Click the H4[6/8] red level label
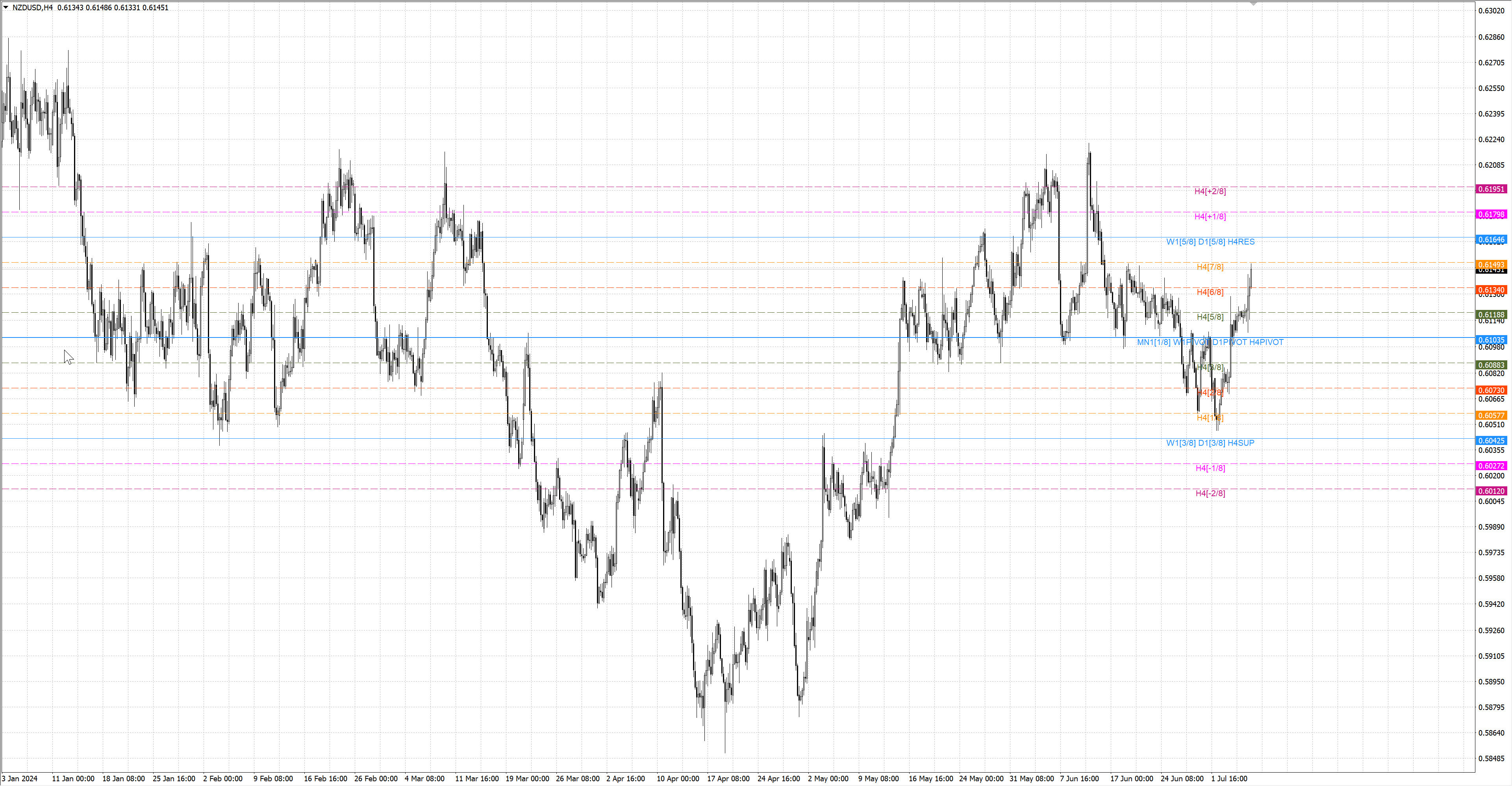The height and width of the screenshot is (786, 1512). point(1210,292)
